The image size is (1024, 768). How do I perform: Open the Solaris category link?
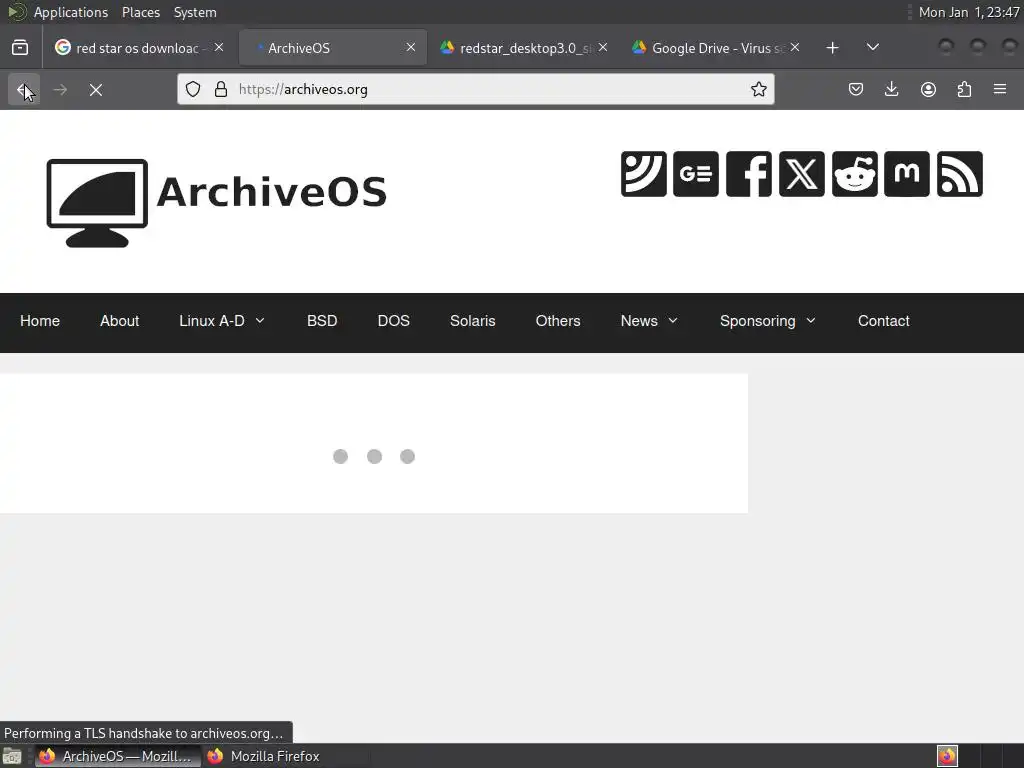[x=472, y=321]
